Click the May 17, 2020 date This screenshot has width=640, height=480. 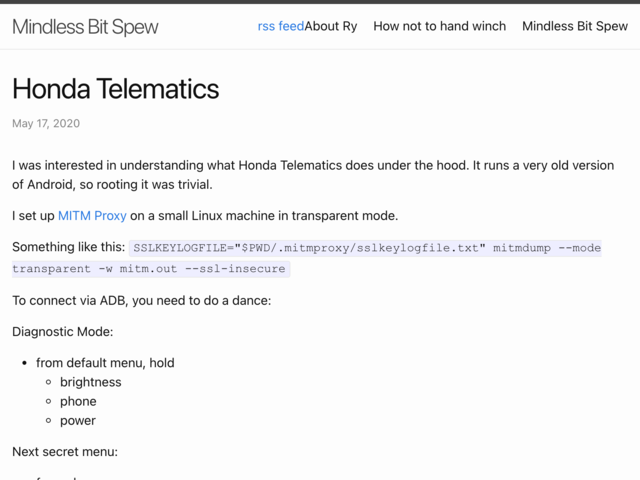tap(46, 123)
